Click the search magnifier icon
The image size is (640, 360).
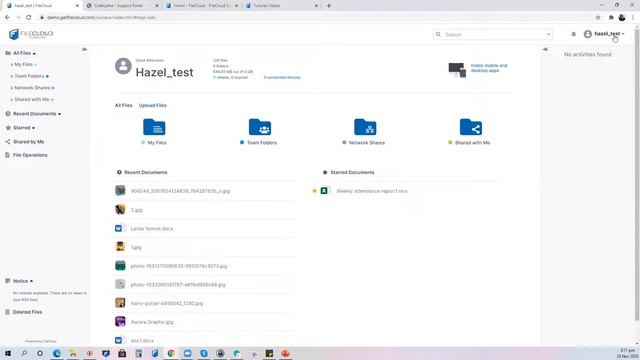click(x=438, y=34)
